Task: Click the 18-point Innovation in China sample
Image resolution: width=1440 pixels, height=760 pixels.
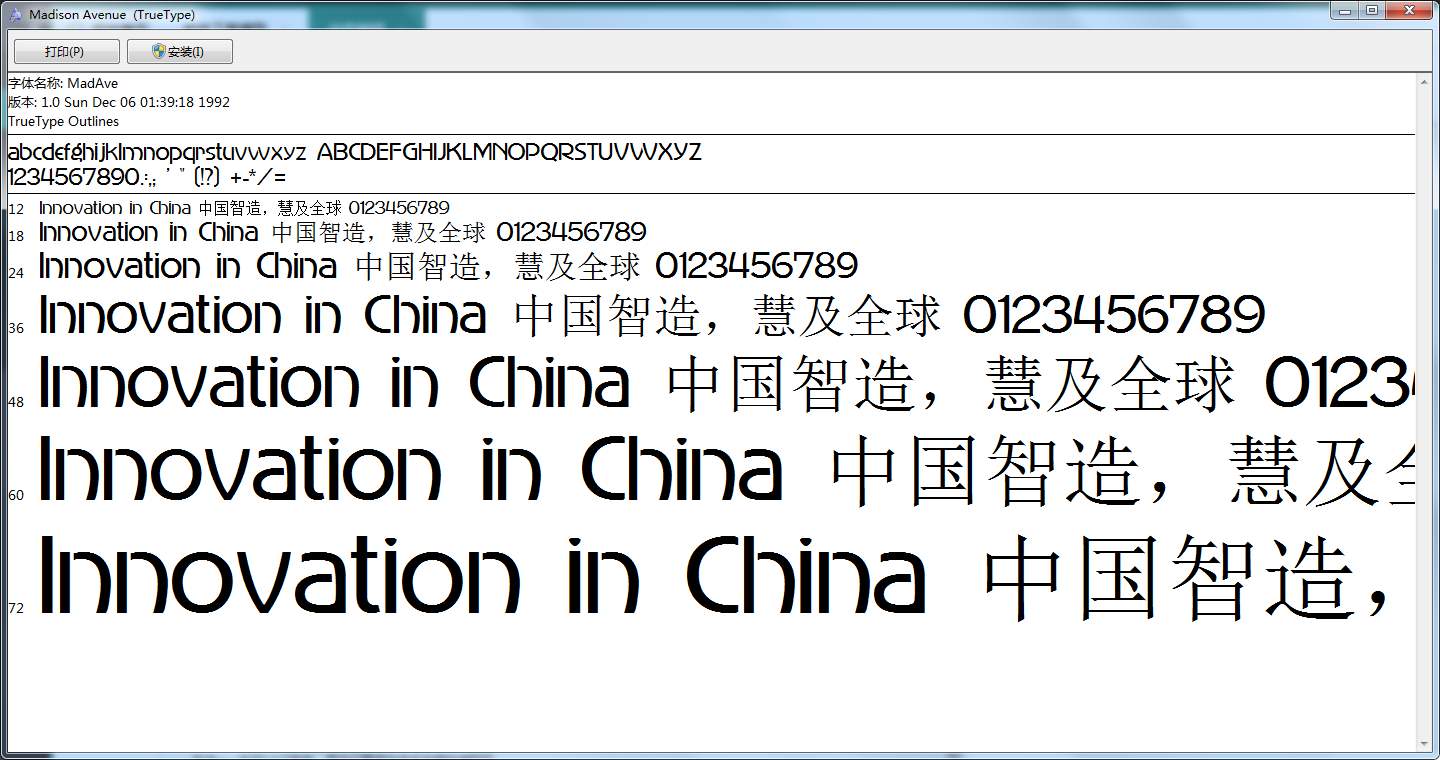Action: tap(343, 233)
